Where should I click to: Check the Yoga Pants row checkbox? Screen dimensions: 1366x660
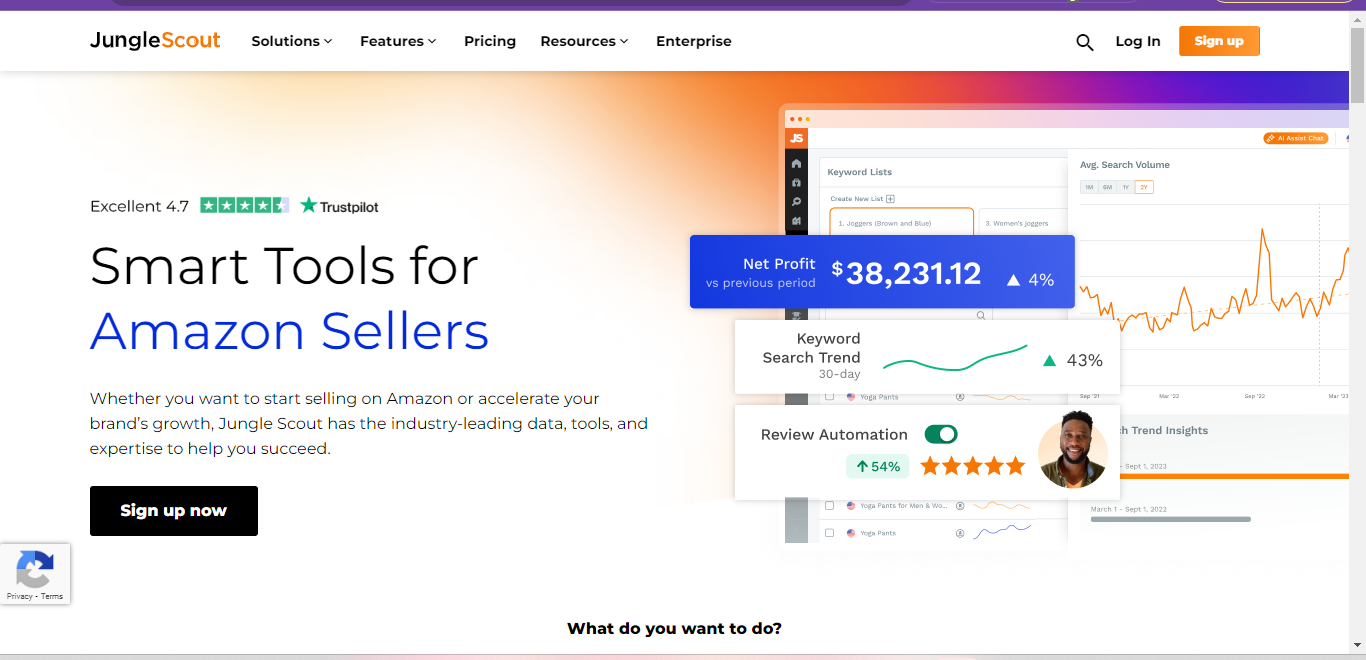coord(829,533)
